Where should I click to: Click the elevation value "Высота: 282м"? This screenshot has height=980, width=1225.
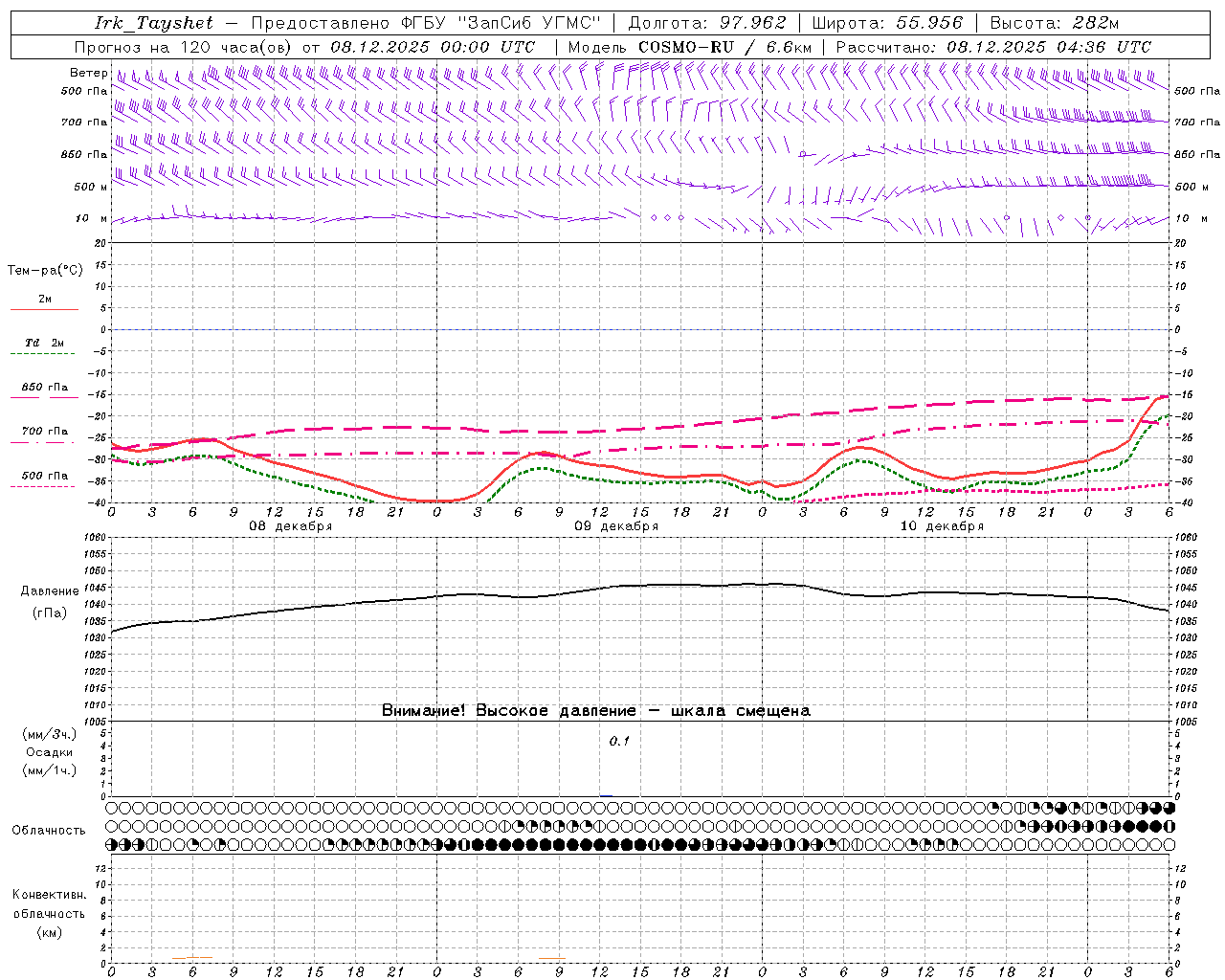coord(1055,23)
